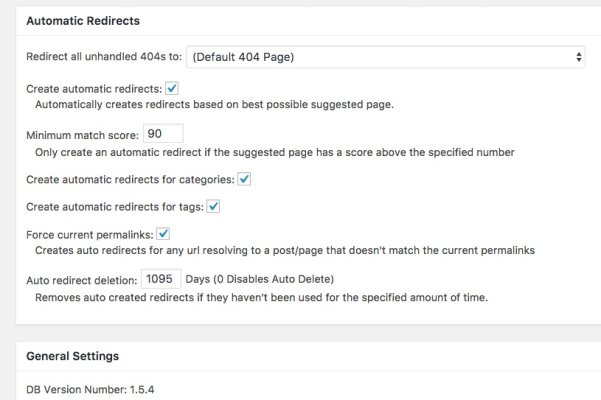Click the 'Force current permalinks:' label
601x400 pixels.
90,234
